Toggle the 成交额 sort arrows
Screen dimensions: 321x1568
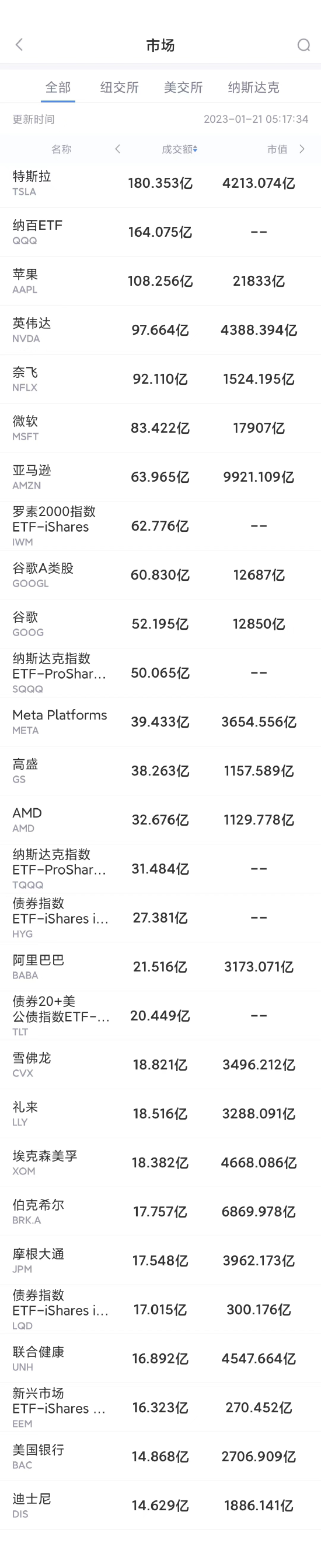[196, 149]
